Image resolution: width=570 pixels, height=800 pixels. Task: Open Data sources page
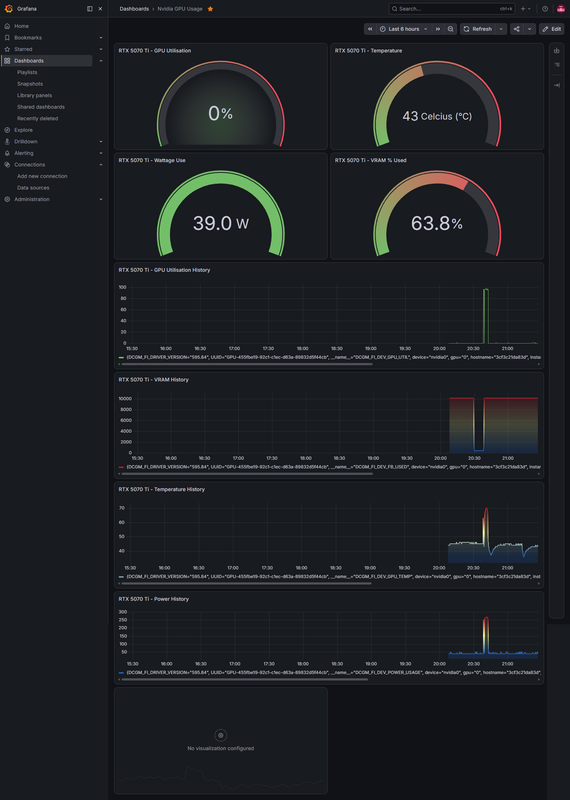coord(33,188)
